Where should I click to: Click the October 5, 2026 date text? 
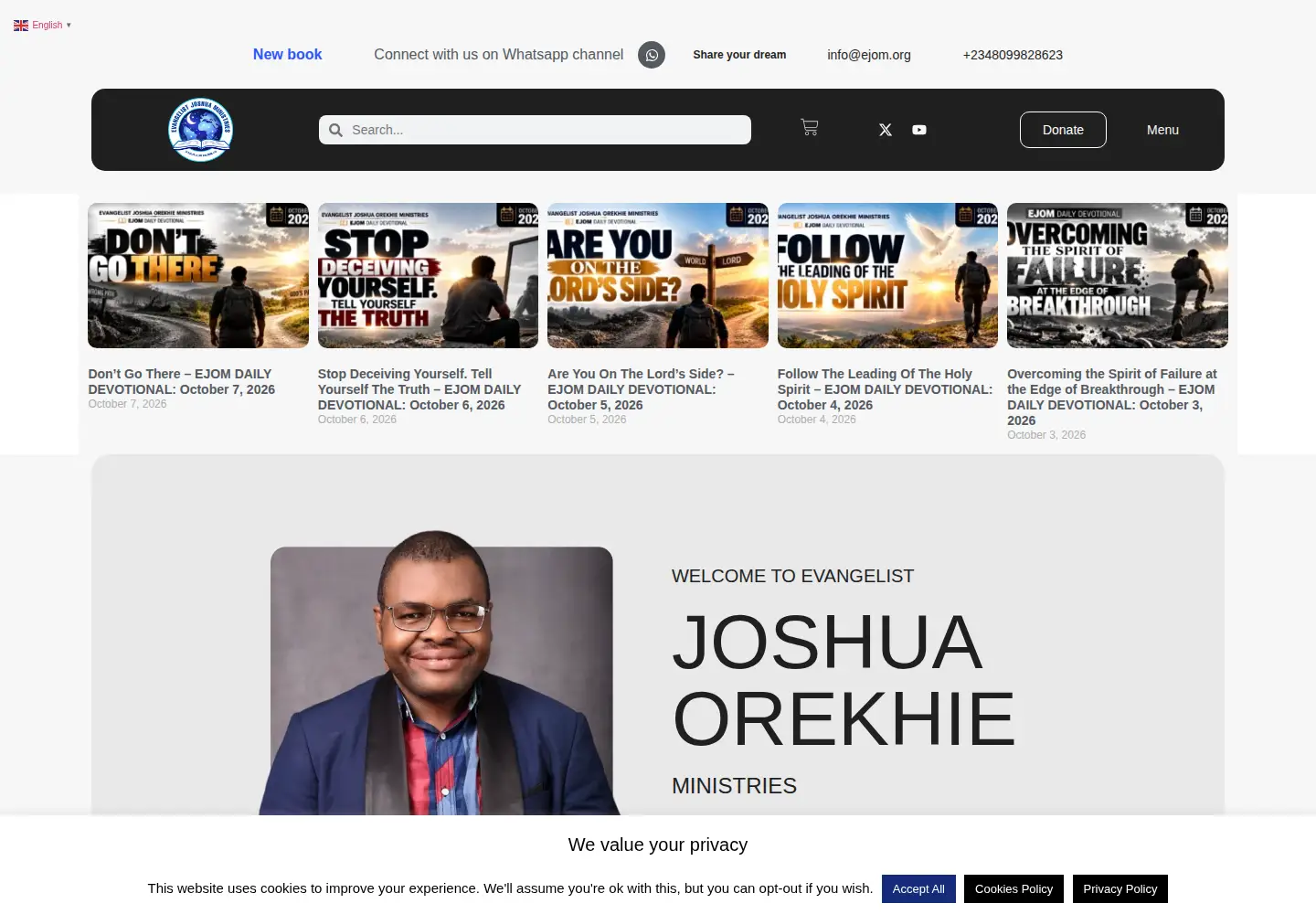click(587, 420)
